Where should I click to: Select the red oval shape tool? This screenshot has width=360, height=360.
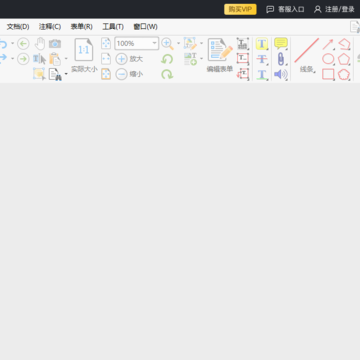point(328,59)
